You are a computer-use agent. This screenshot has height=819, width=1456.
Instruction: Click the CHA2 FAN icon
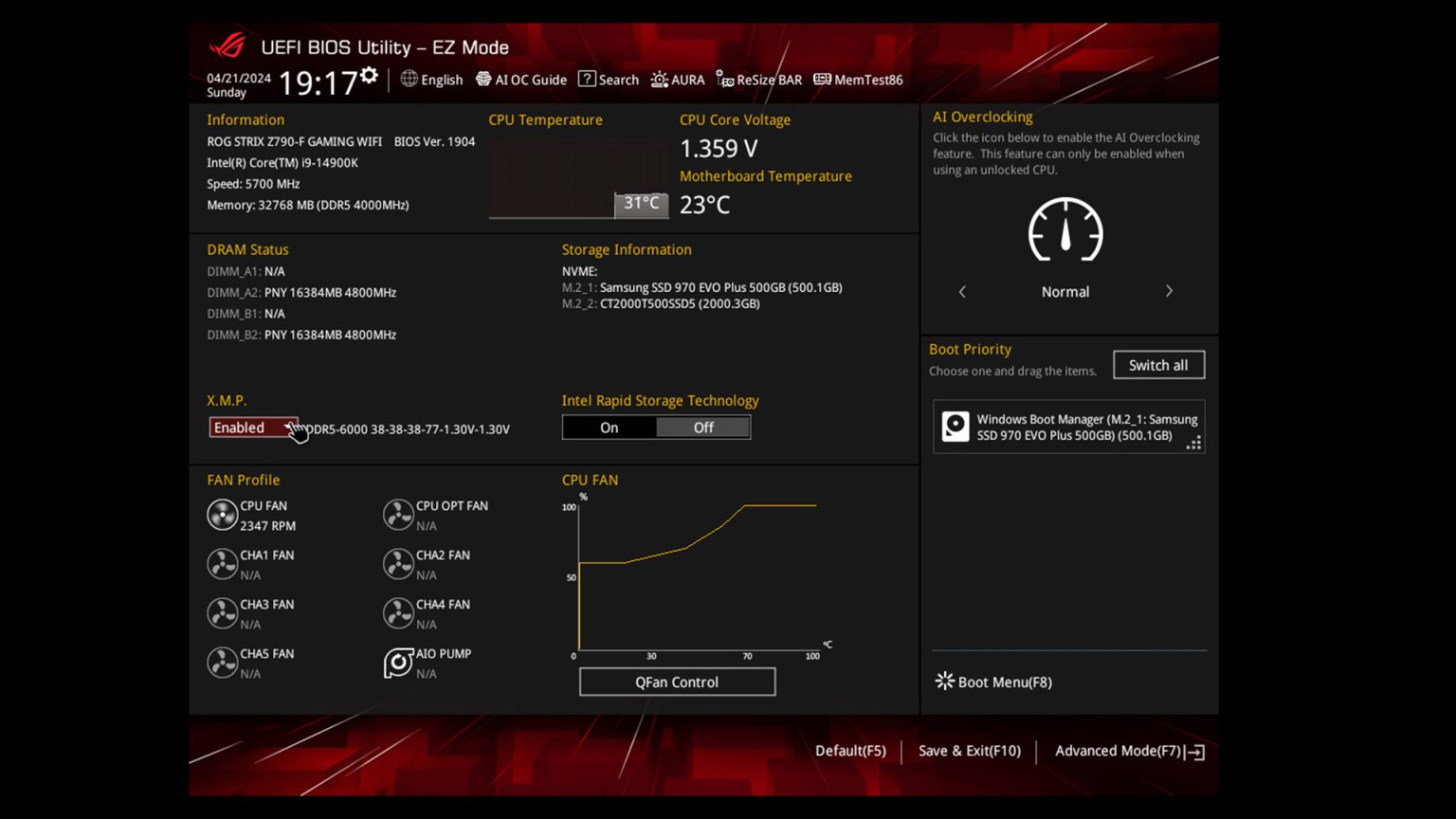[x=398, y=564]
